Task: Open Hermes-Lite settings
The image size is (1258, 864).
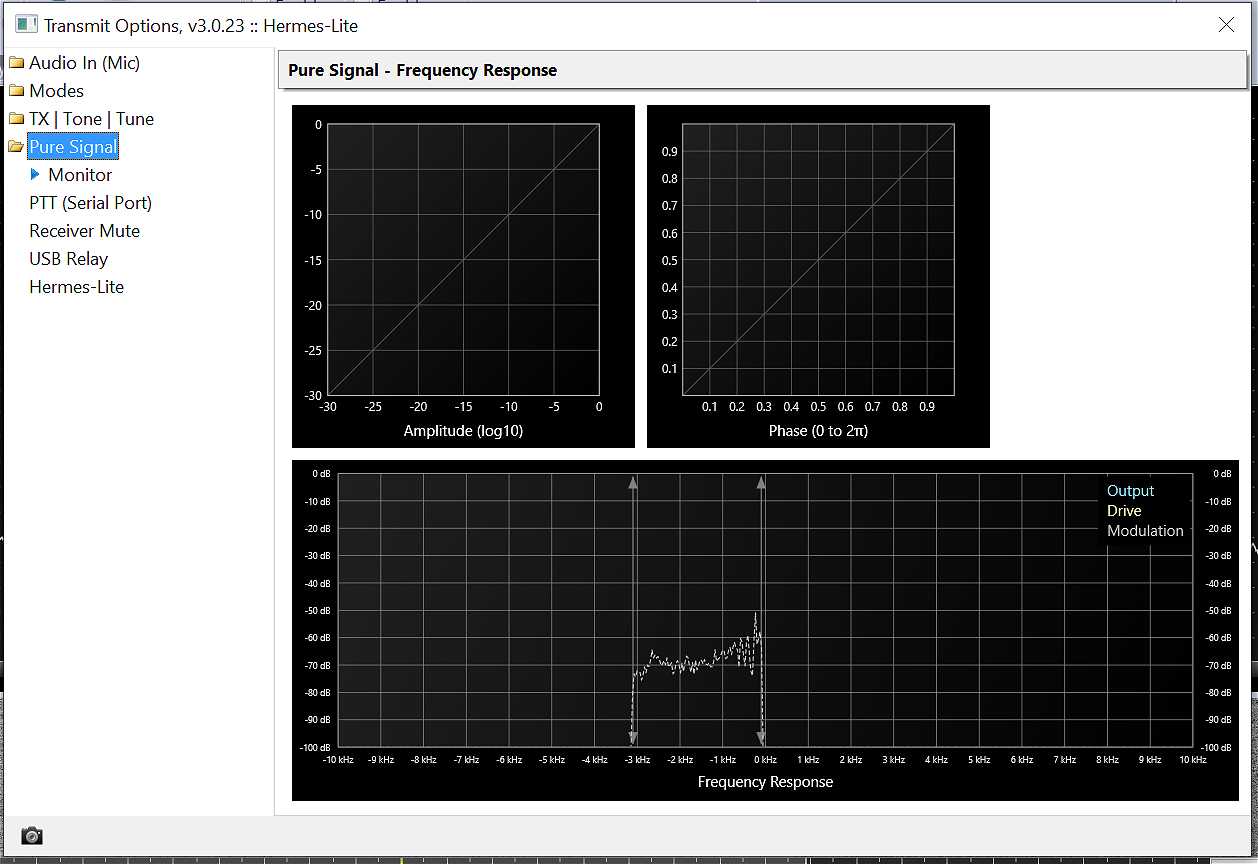Action: pyautogui.click(x=76, y=287)
